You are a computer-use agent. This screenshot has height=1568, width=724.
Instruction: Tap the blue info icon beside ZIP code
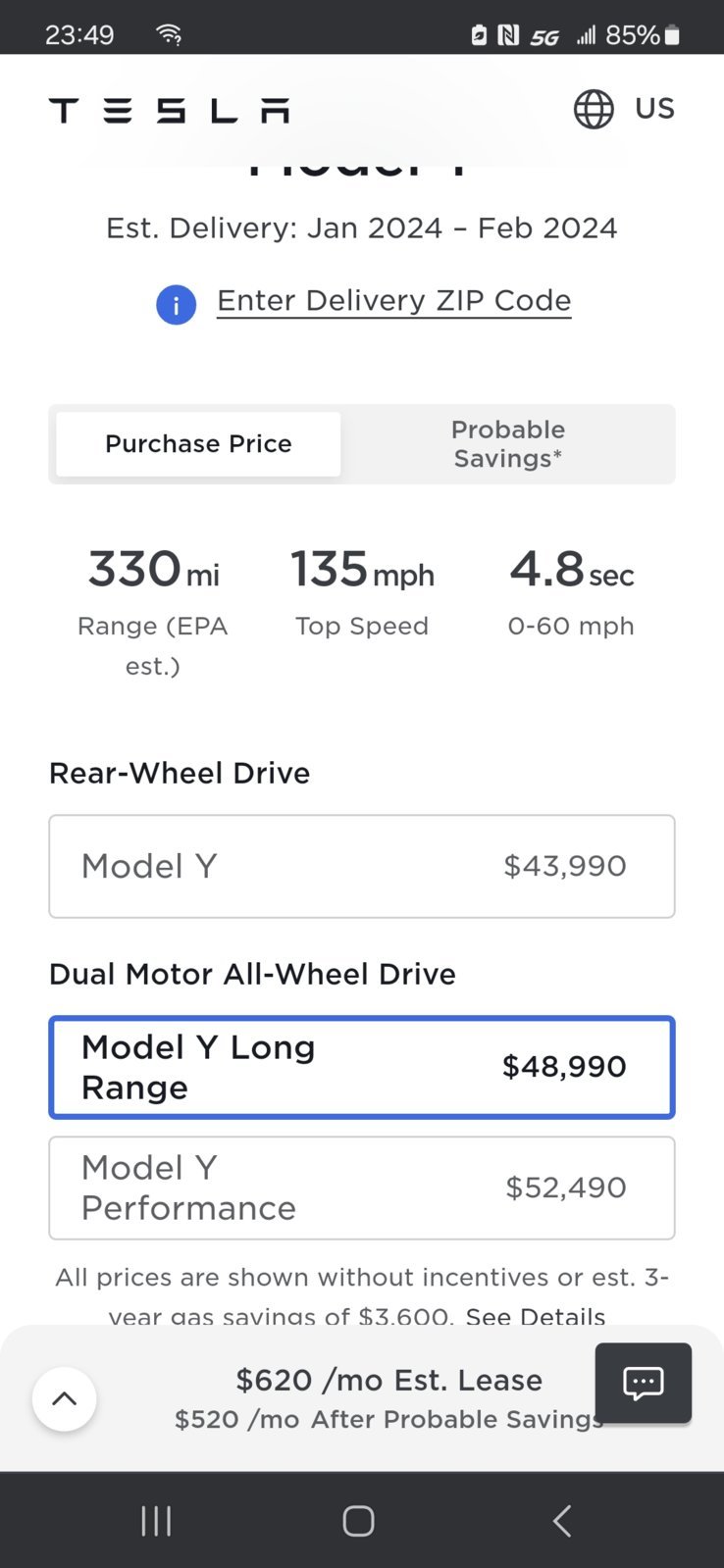[x=177, y=305]
